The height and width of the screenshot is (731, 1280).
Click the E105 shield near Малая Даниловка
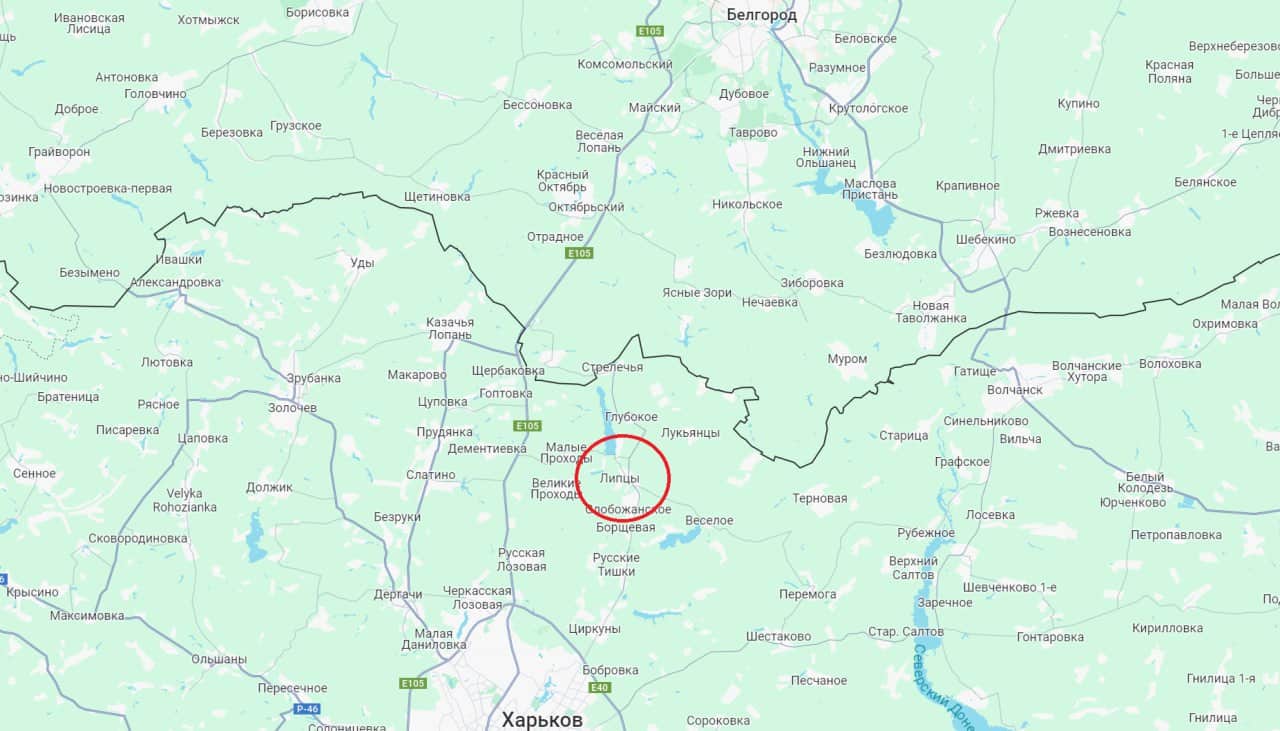click(413, 683)
